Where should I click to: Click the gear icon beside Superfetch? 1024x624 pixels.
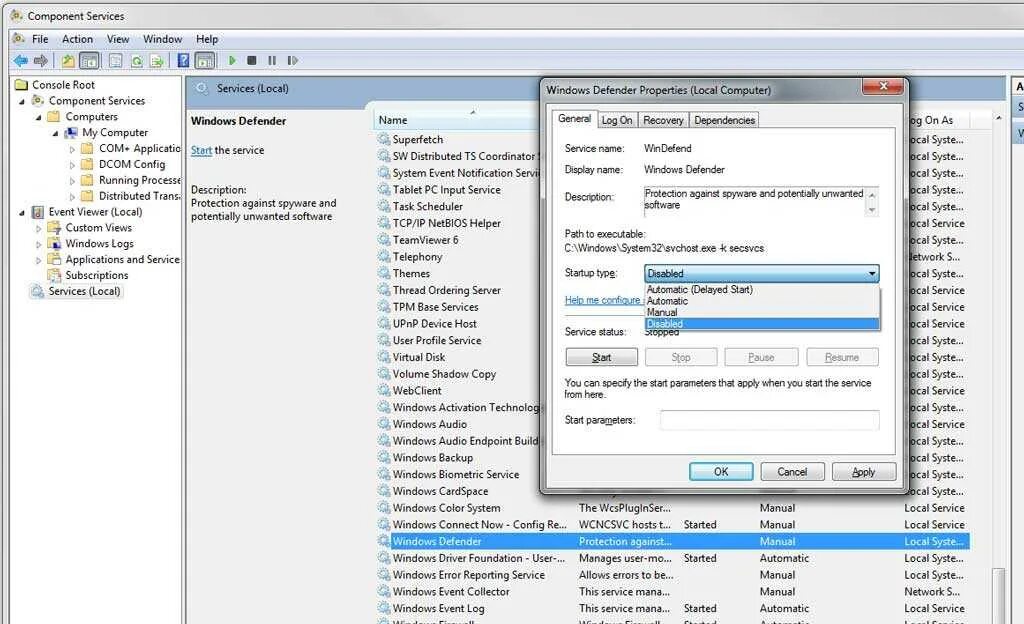coord(384,139)
